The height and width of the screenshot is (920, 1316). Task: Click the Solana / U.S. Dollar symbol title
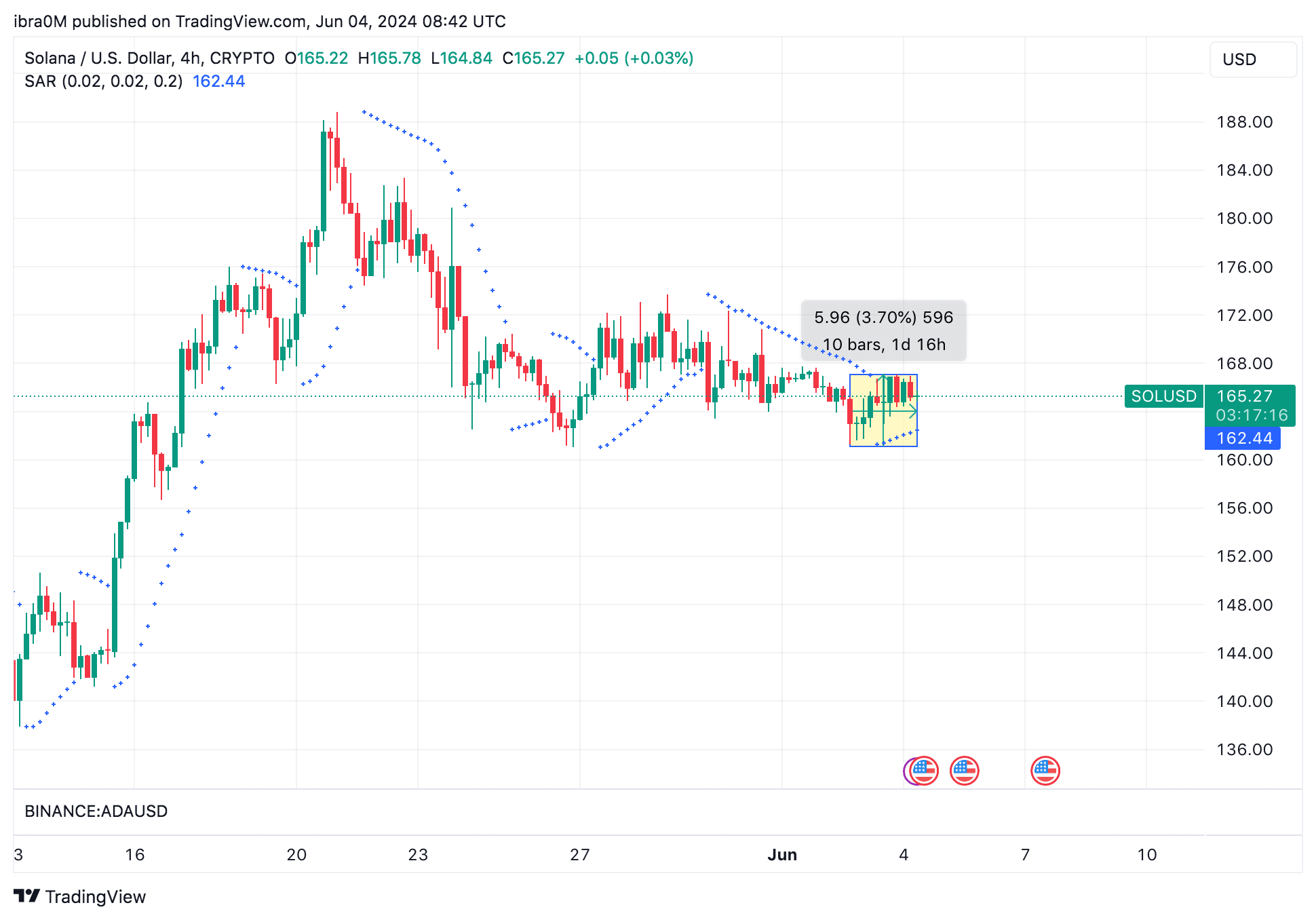149,58
